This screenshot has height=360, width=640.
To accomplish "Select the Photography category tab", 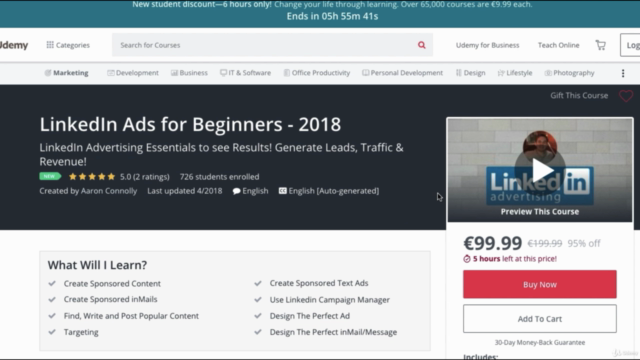I will [569, 73].
